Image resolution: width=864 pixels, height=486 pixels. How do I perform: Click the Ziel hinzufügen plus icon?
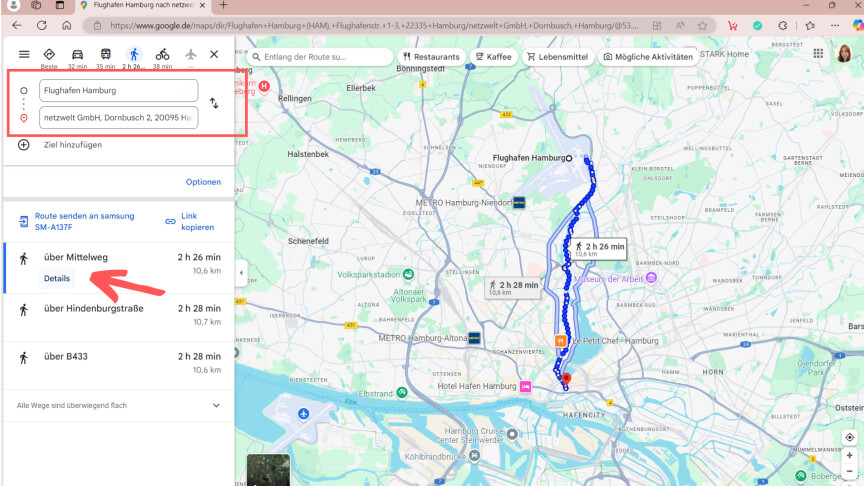24,145
